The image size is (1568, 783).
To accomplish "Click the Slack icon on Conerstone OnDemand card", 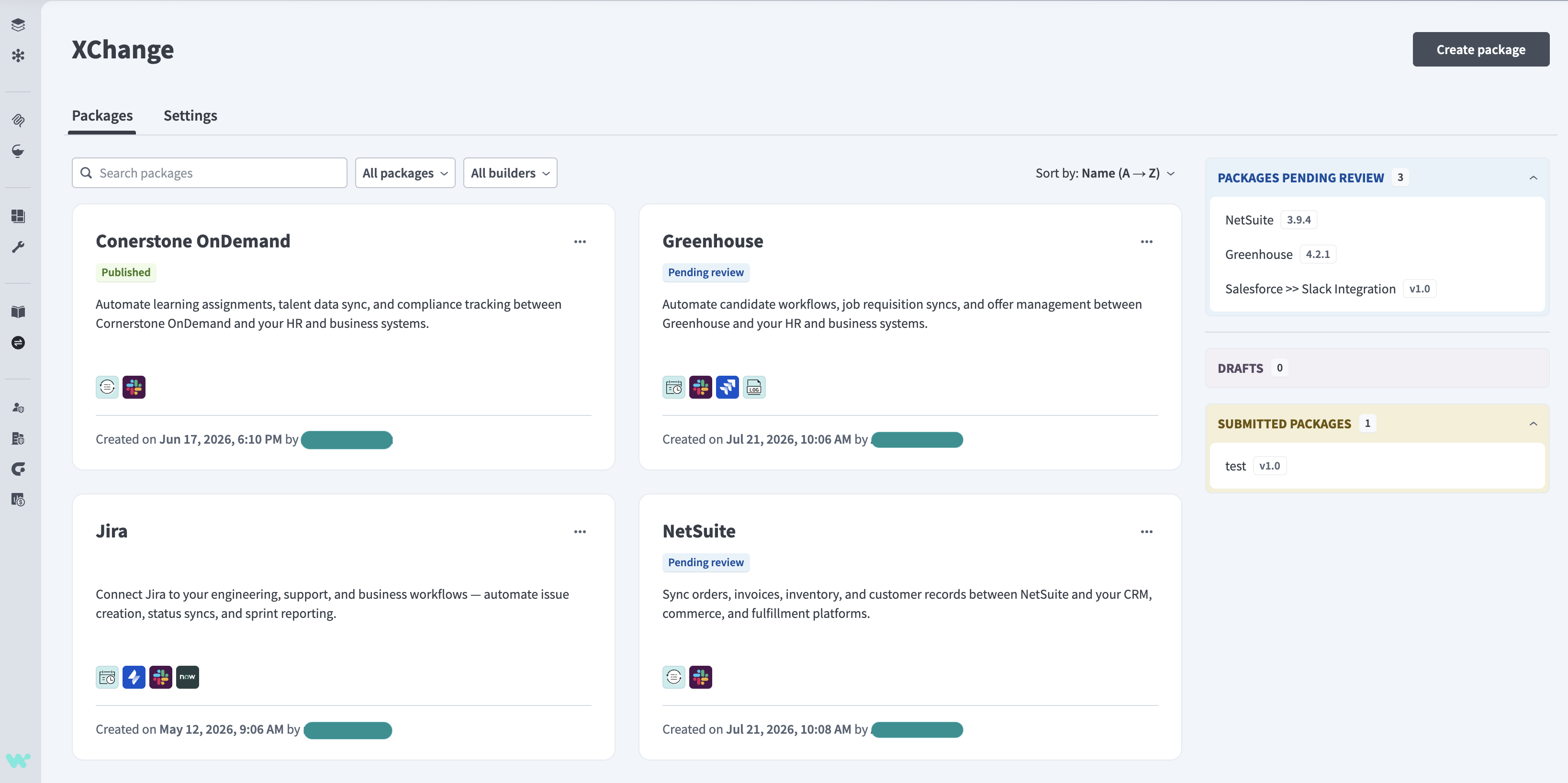I will (x=134, y=387).
